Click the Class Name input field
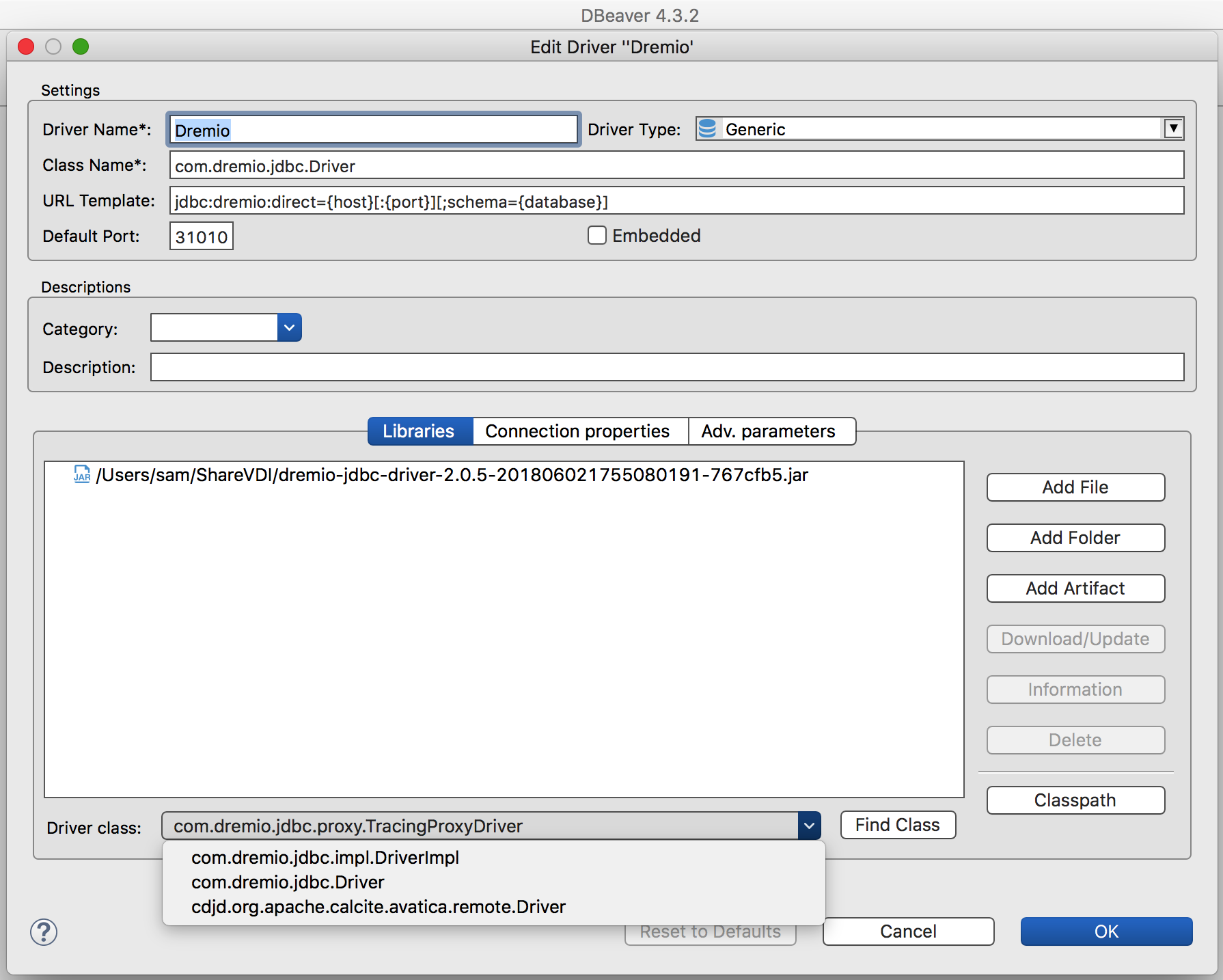This screenshot has width=1223, height=980. 676,165
